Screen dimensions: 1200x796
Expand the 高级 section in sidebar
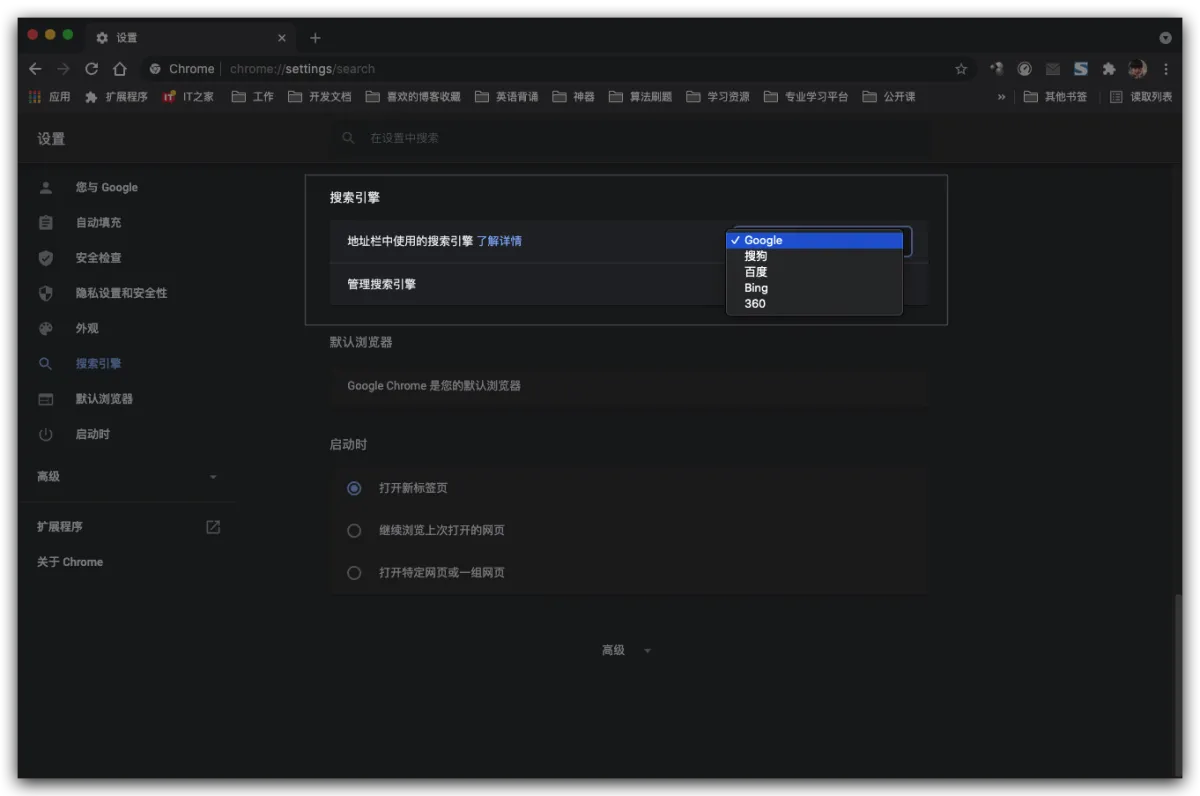tap(128, 477)
